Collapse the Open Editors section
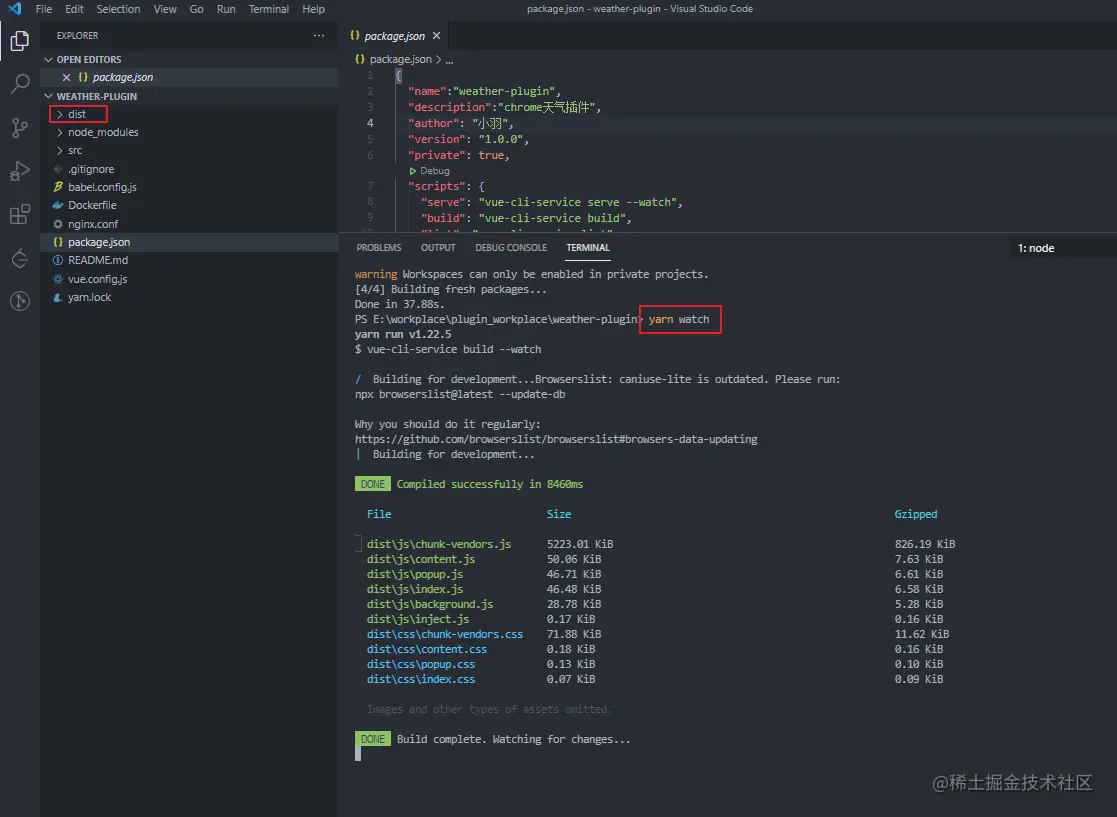 click(48, 59)
